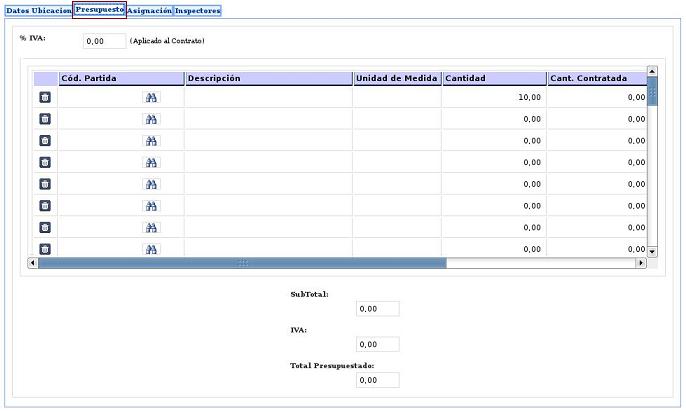The height and width of the screenshot is (412, 686).
Task: Focus the SubTotal field
Action: (377, 309)
